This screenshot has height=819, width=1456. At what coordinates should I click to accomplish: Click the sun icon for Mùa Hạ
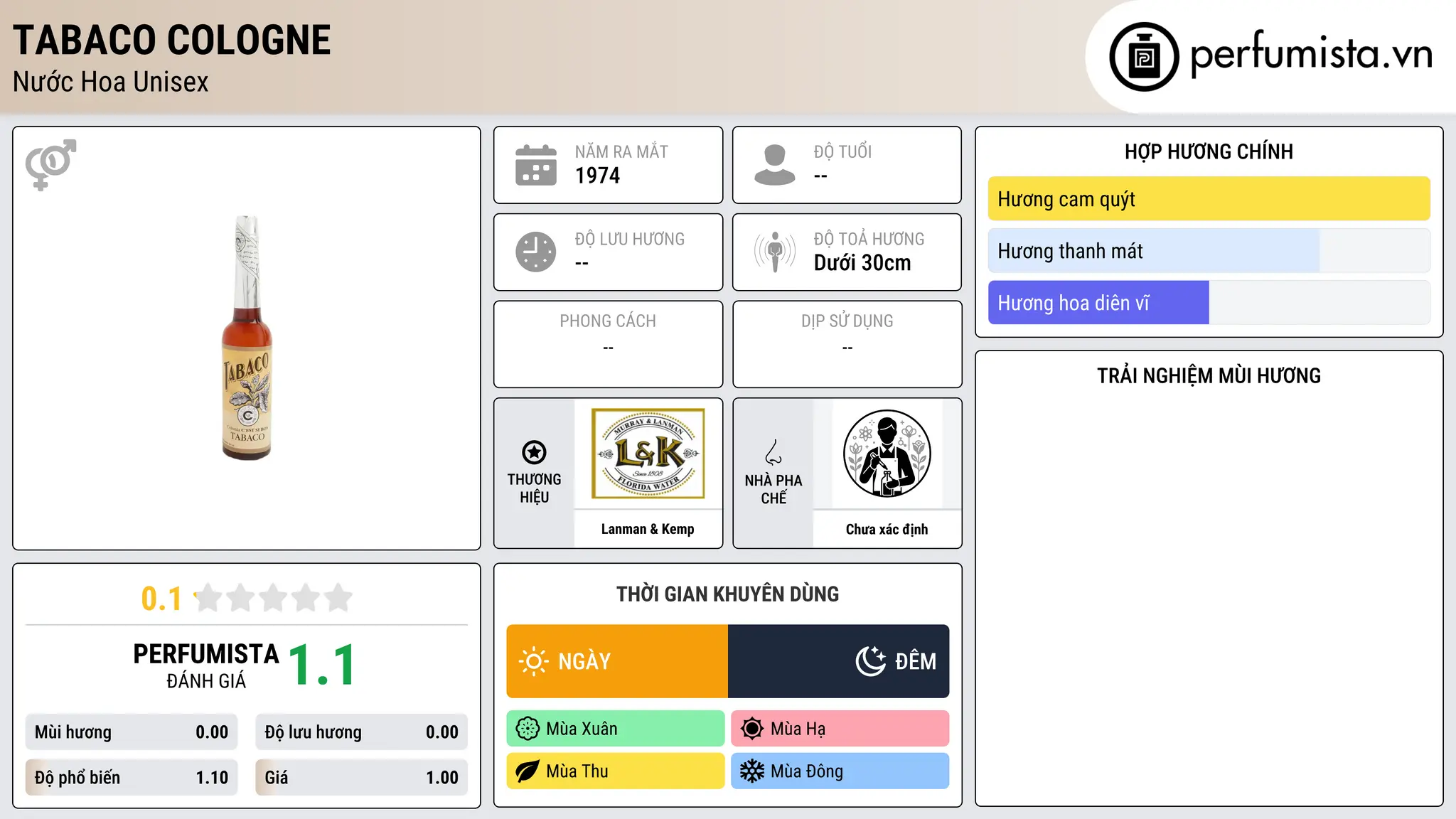(752, 729)
